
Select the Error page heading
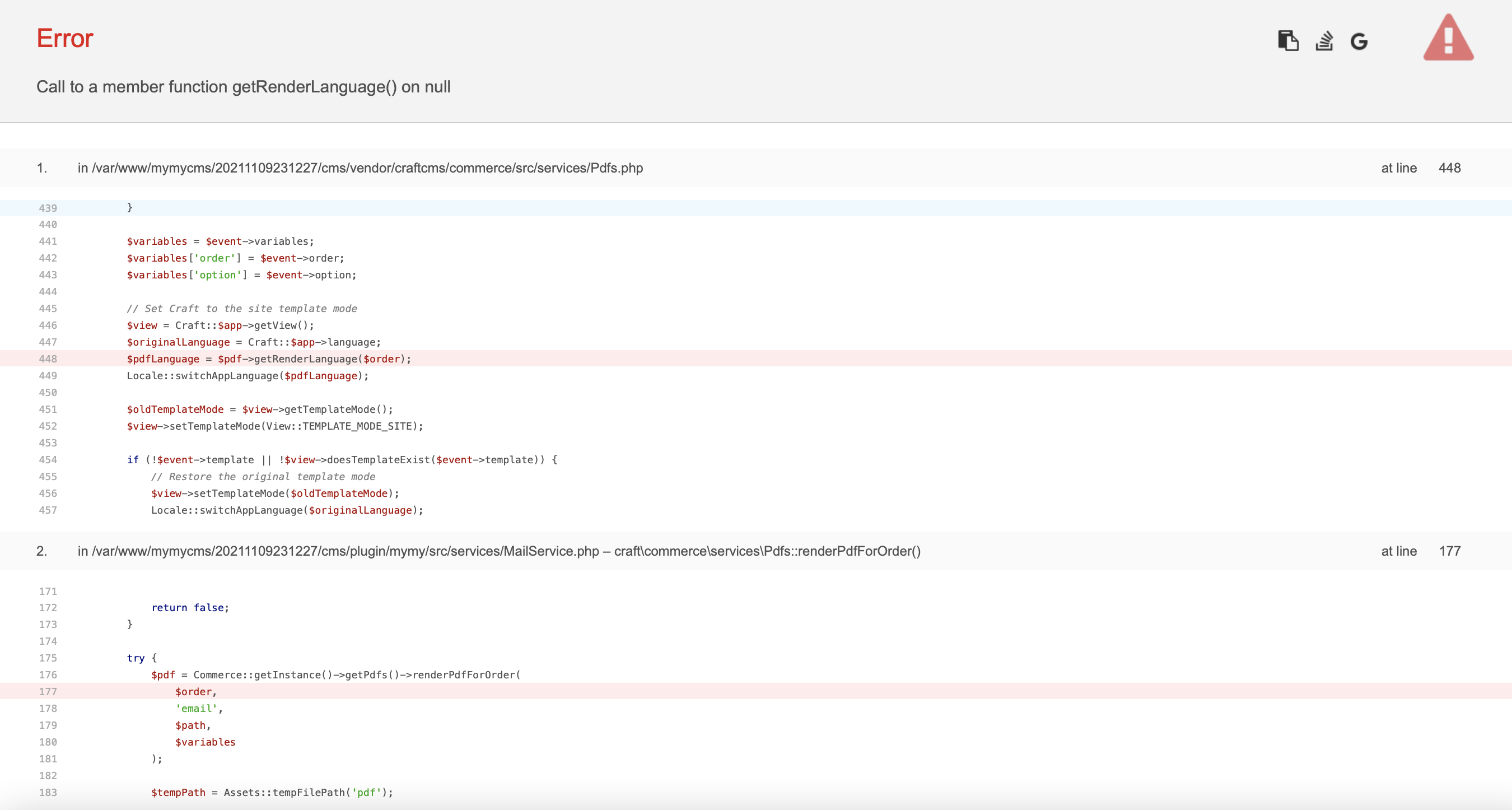coord(64,38)
